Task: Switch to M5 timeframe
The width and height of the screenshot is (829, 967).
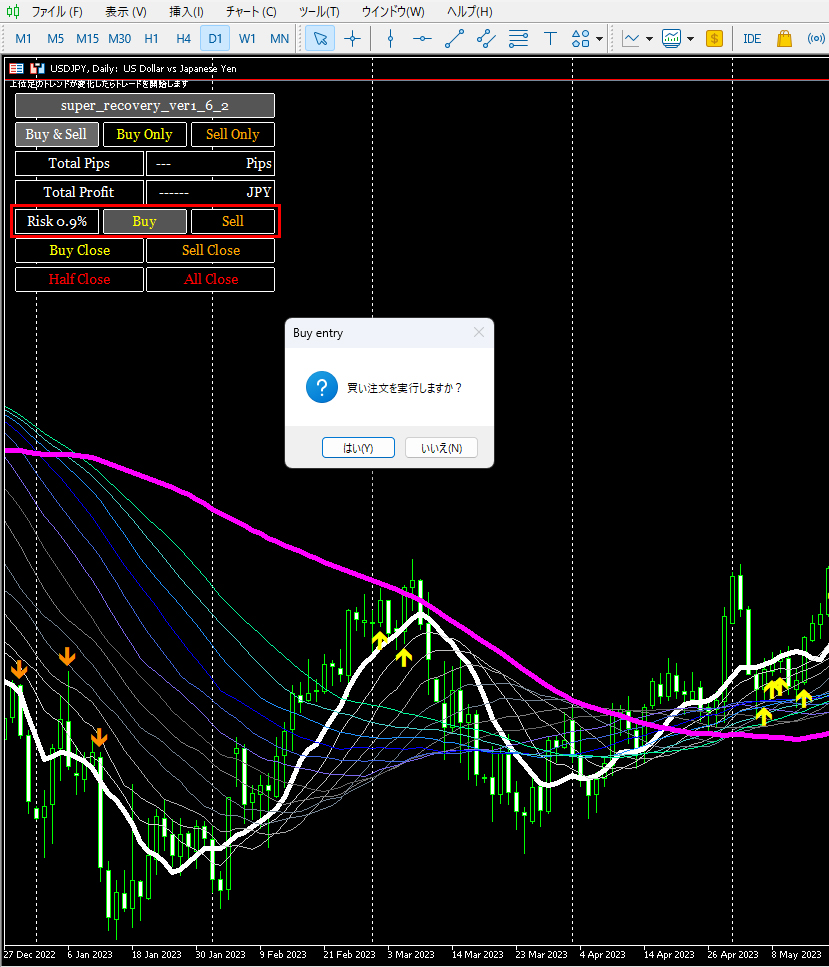Action: click(56, 39)
